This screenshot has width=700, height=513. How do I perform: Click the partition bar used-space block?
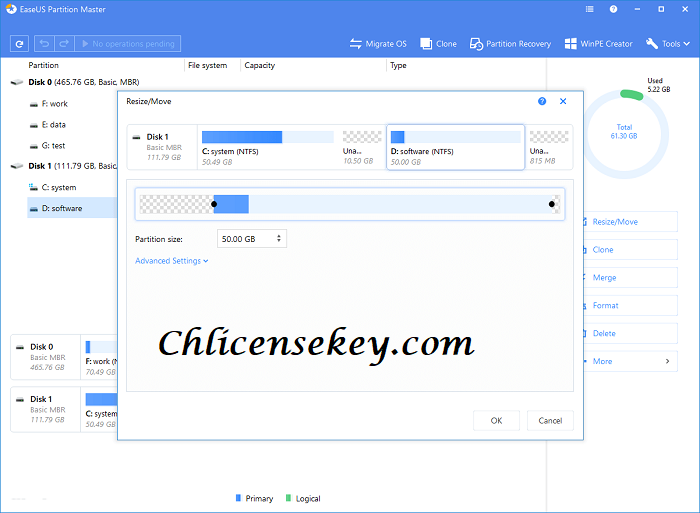(x=231, y=204)
